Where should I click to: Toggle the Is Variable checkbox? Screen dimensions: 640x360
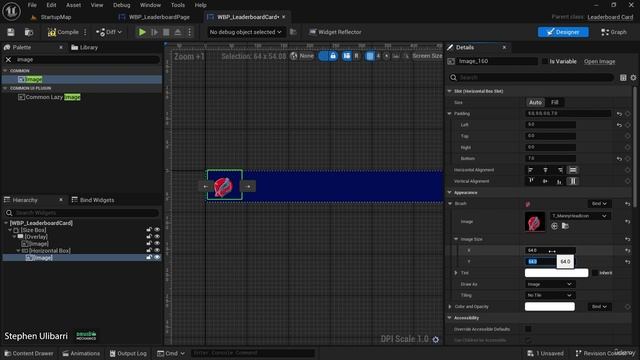[544, 61]
